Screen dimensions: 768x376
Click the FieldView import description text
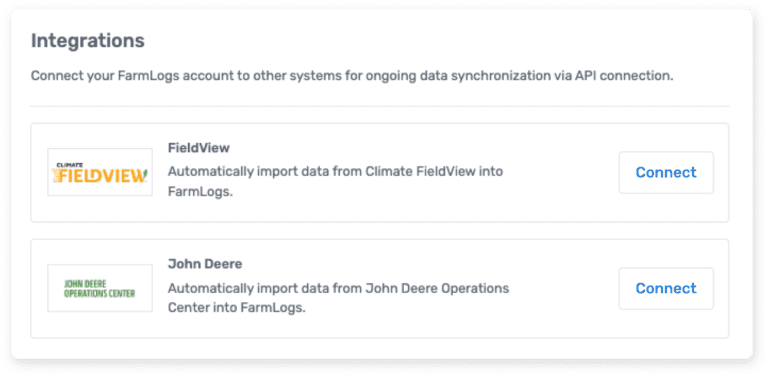click(336, 182)
